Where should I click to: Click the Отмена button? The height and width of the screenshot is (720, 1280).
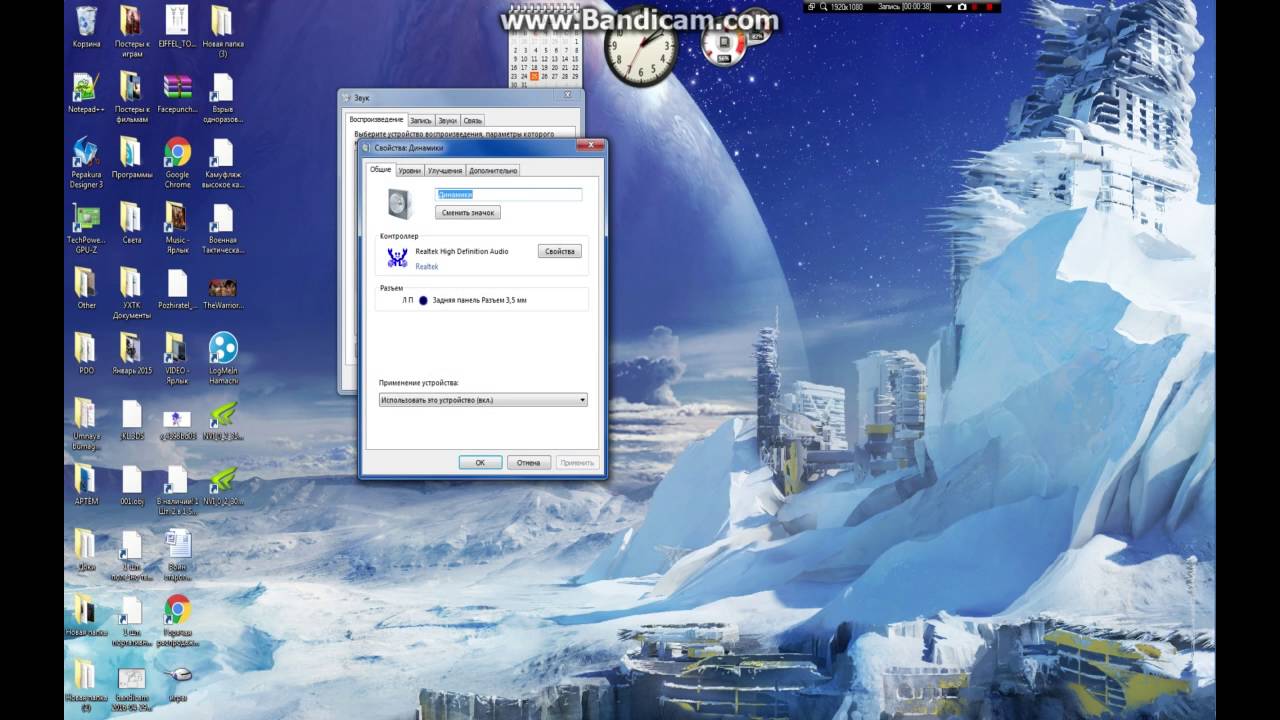(529, 463)
